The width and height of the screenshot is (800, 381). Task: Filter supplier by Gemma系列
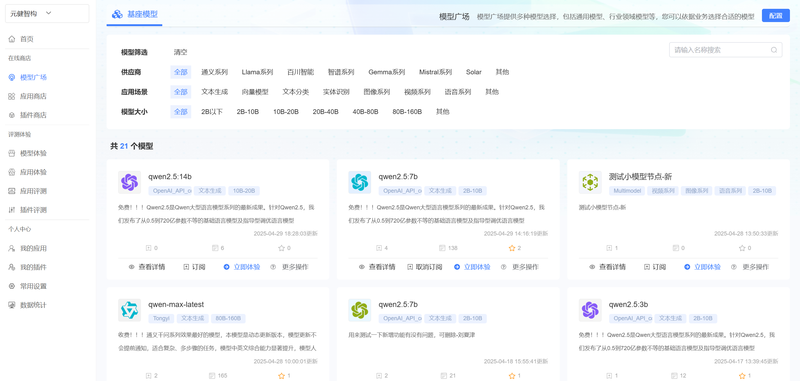pos(387,72)
